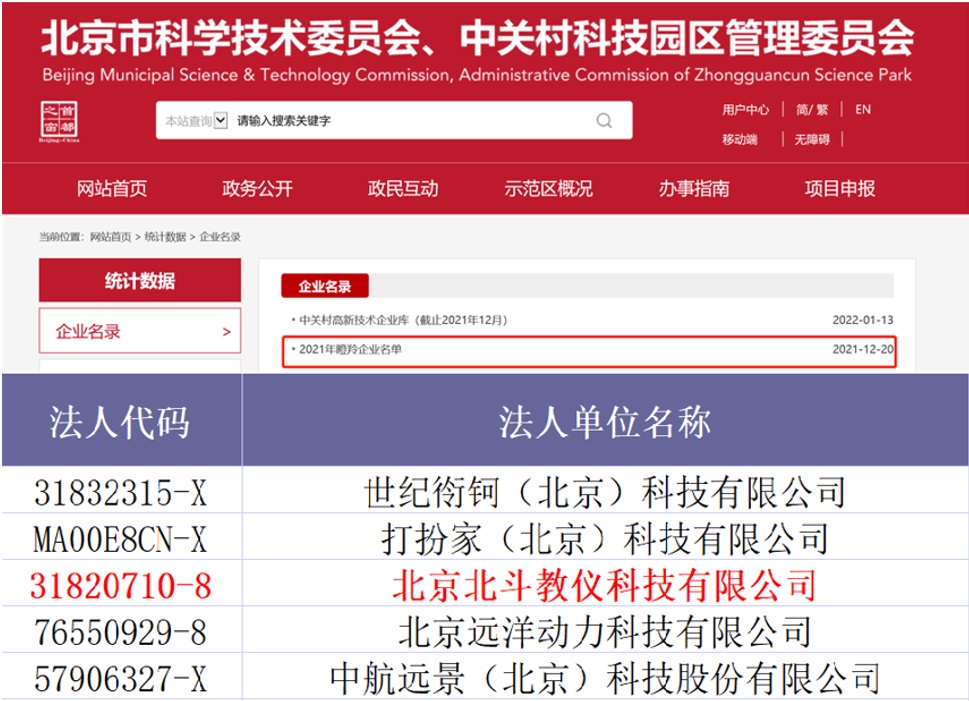Click the search magnifier icon

pyautogui.click(x=604, y=121)
